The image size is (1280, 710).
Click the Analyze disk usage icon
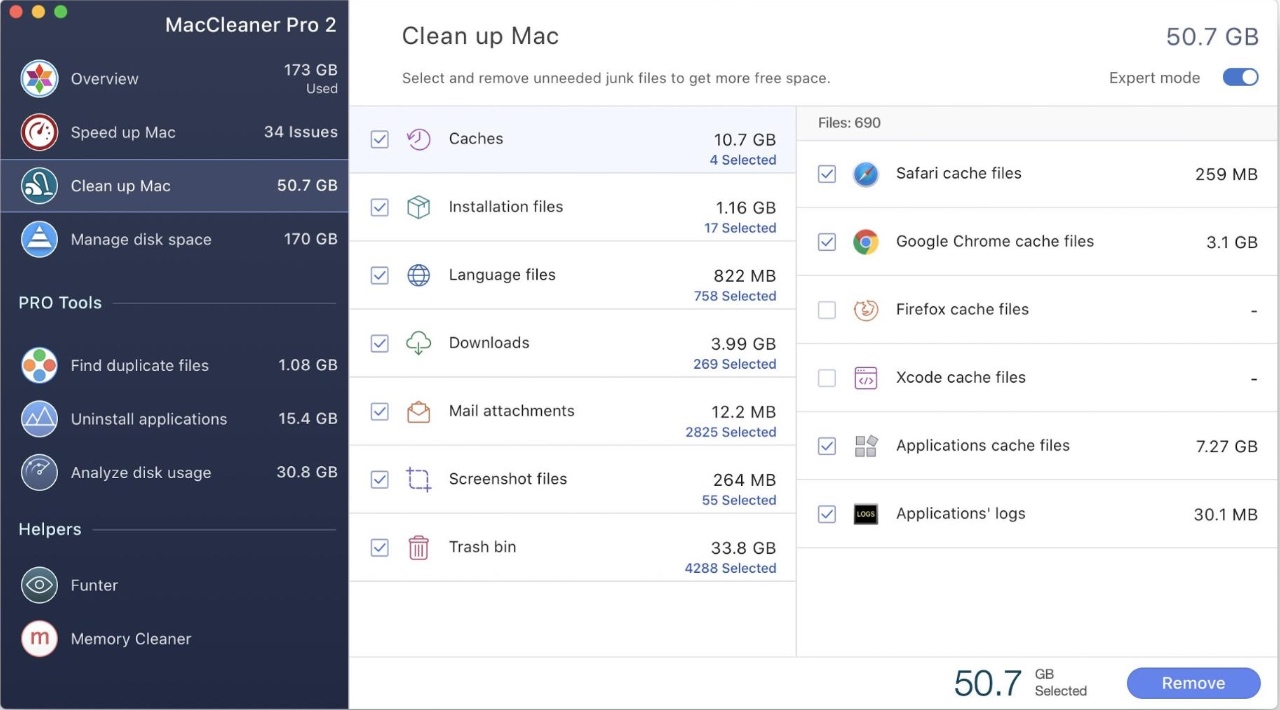point(39,473)
